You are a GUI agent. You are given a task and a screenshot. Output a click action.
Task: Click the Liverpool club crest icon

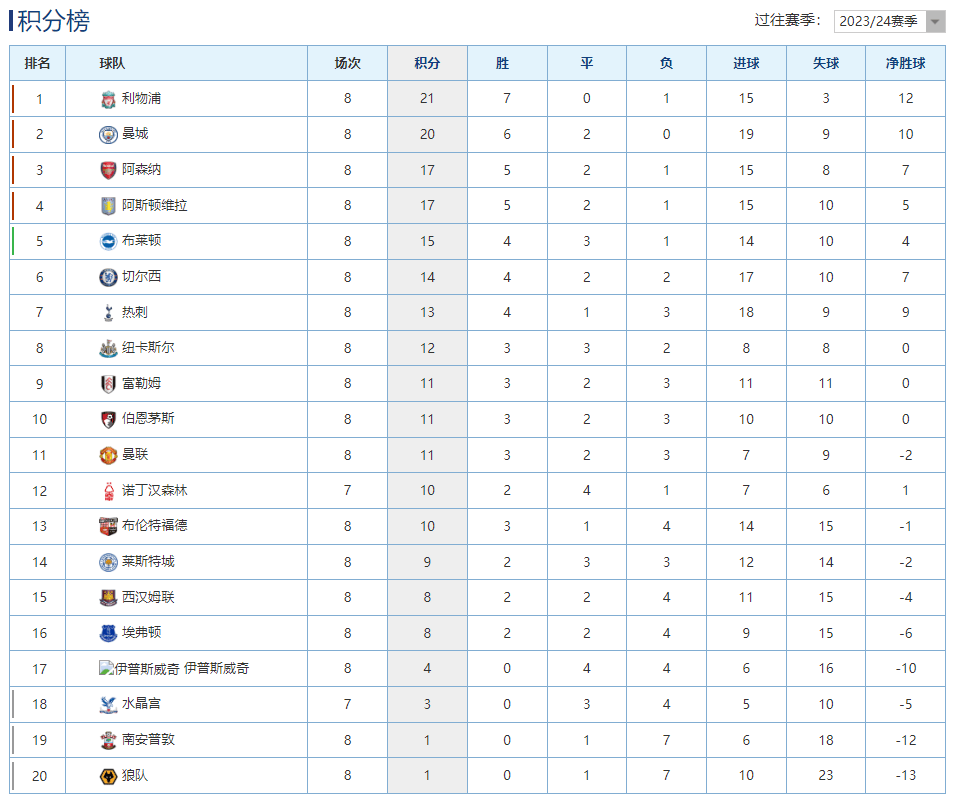pyautogui.click(x=108, y=99)
